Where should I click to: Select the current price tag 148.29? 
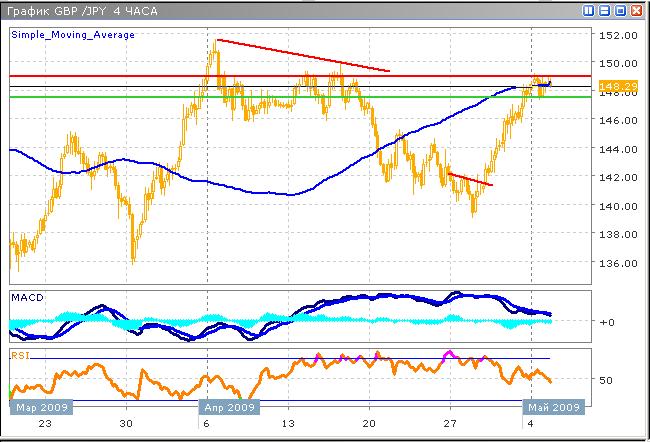(611, 87)
